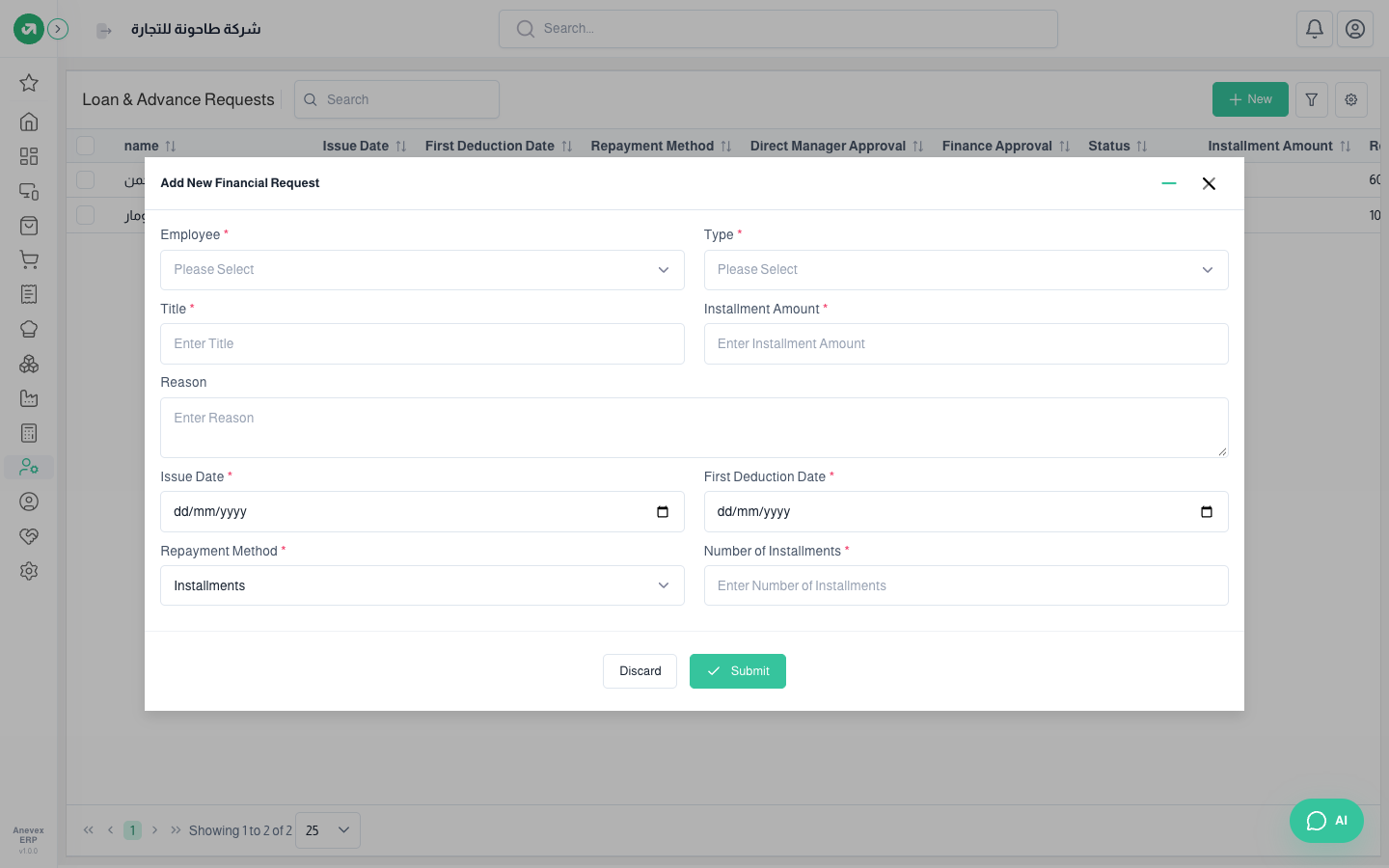Submit the financial request

[738, 671]
